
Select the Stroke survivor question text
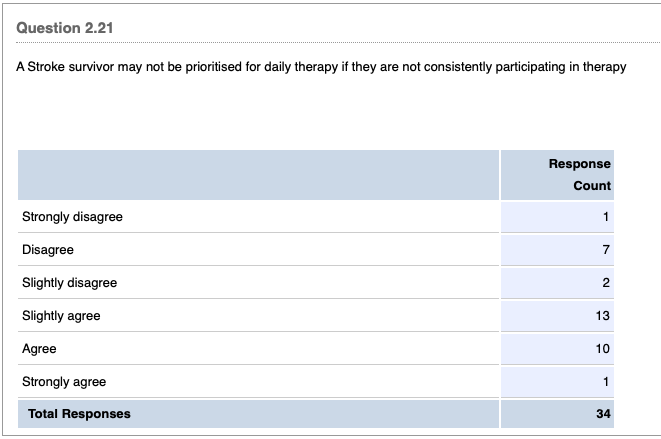click(x=321, y=67)
